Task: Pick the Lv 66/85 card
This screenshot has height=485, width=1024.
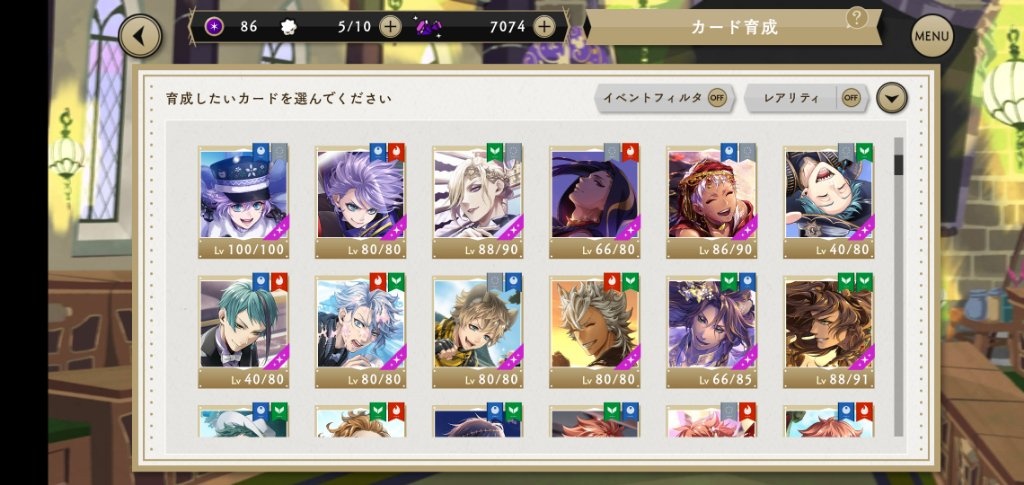Action: (711, 330)
